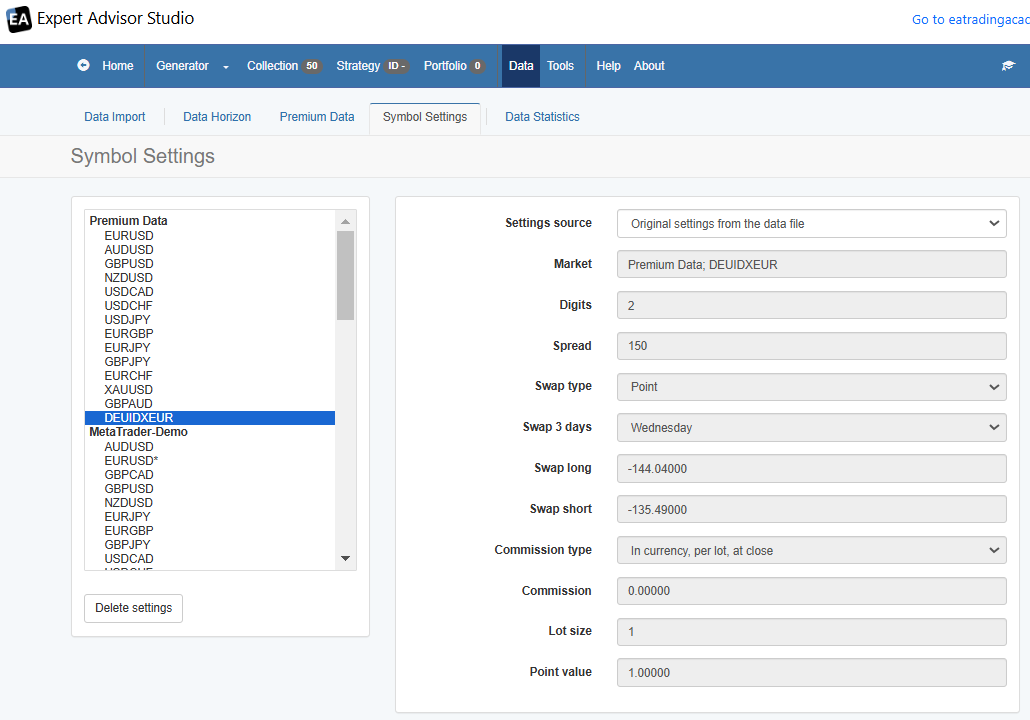
Task: Click the Swap long input field
Action: point(811,468)
